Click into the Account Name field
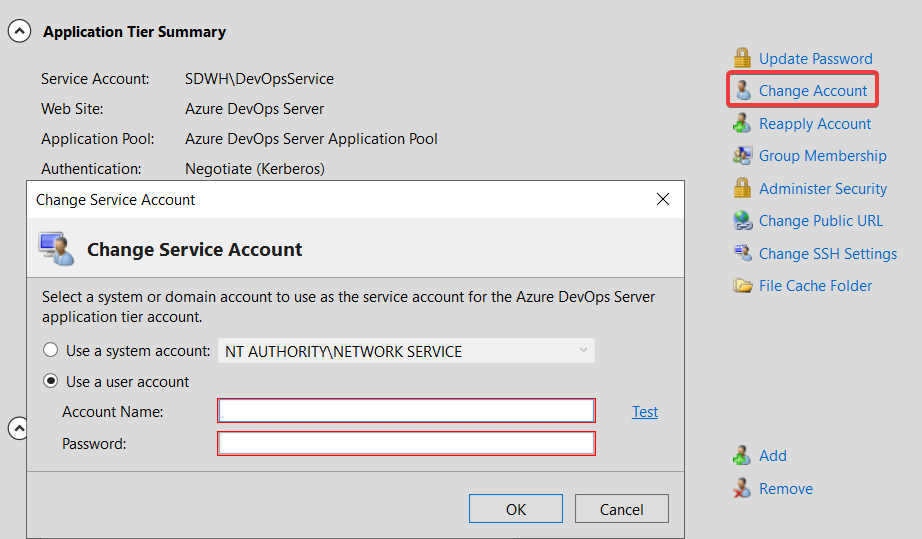The height and width of the screenshot is (539, 922). pos(406,411)
